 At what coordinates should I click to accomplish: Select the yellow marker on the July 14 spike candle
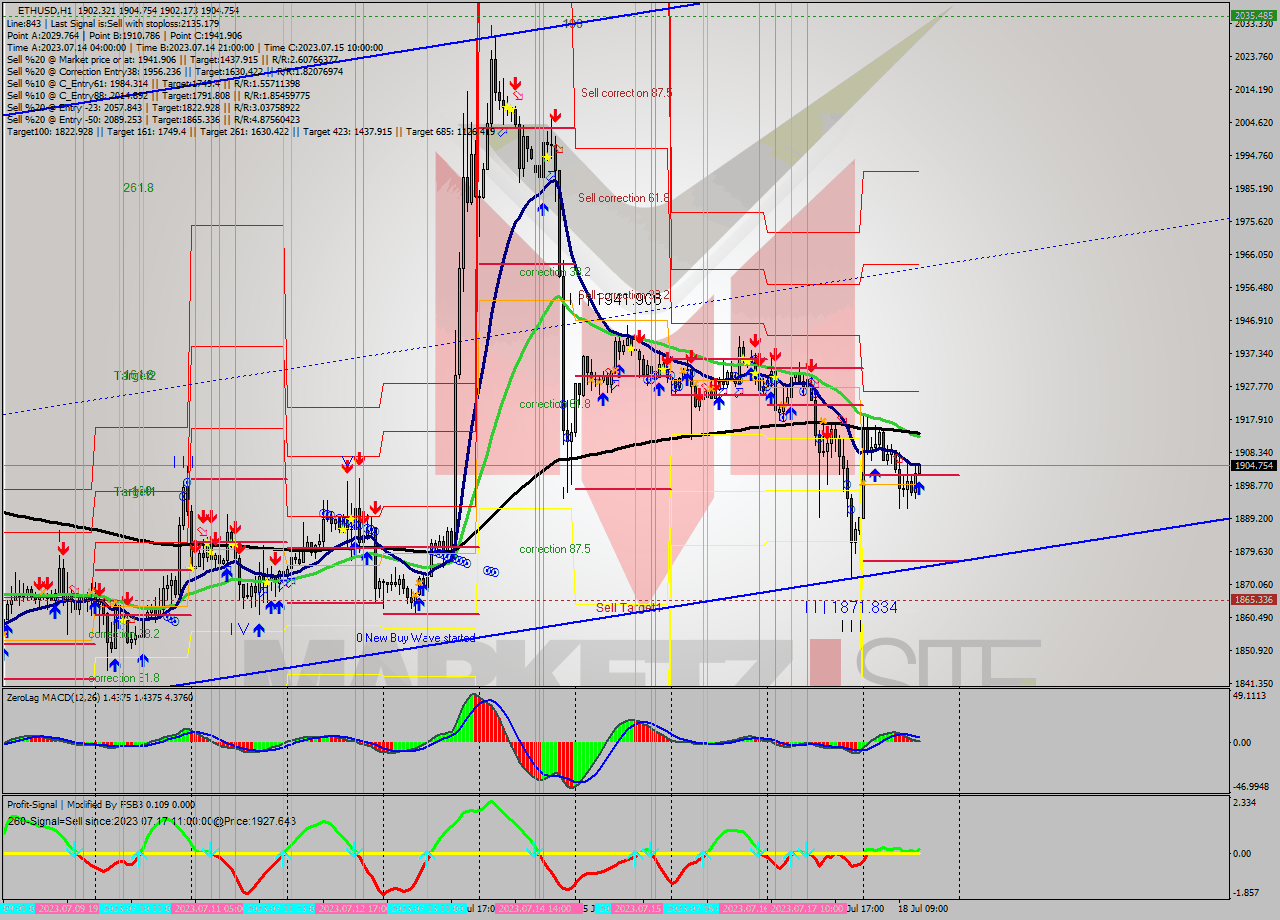[x=508, y=108]
